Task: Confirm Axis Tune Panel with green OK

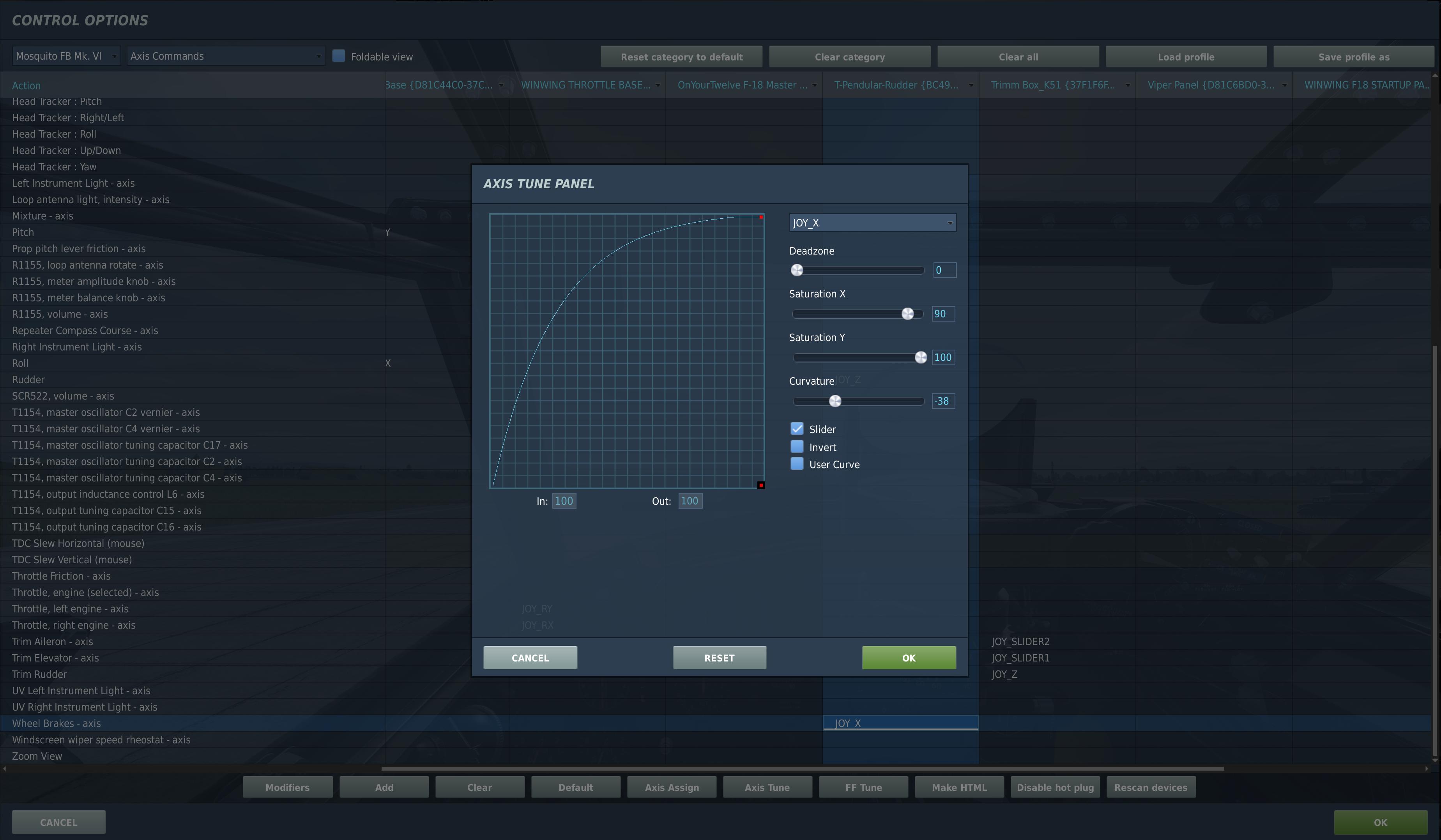Action: point(909,658)
